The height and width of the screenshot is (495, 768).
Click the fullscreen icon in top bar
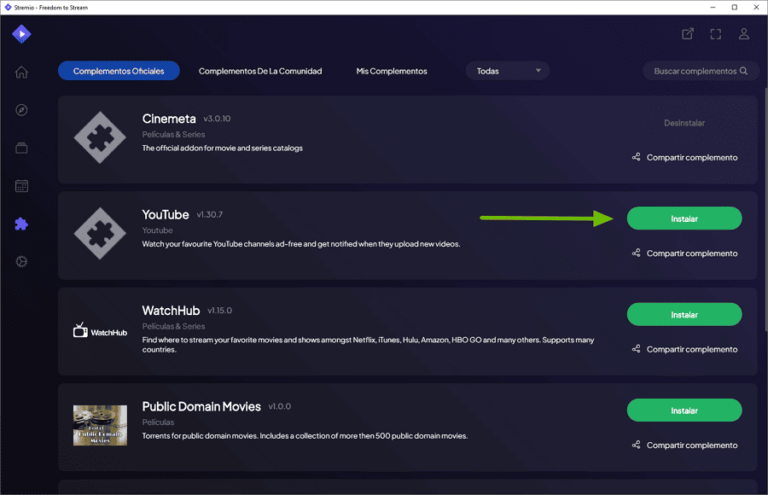[x=716, y=34]
